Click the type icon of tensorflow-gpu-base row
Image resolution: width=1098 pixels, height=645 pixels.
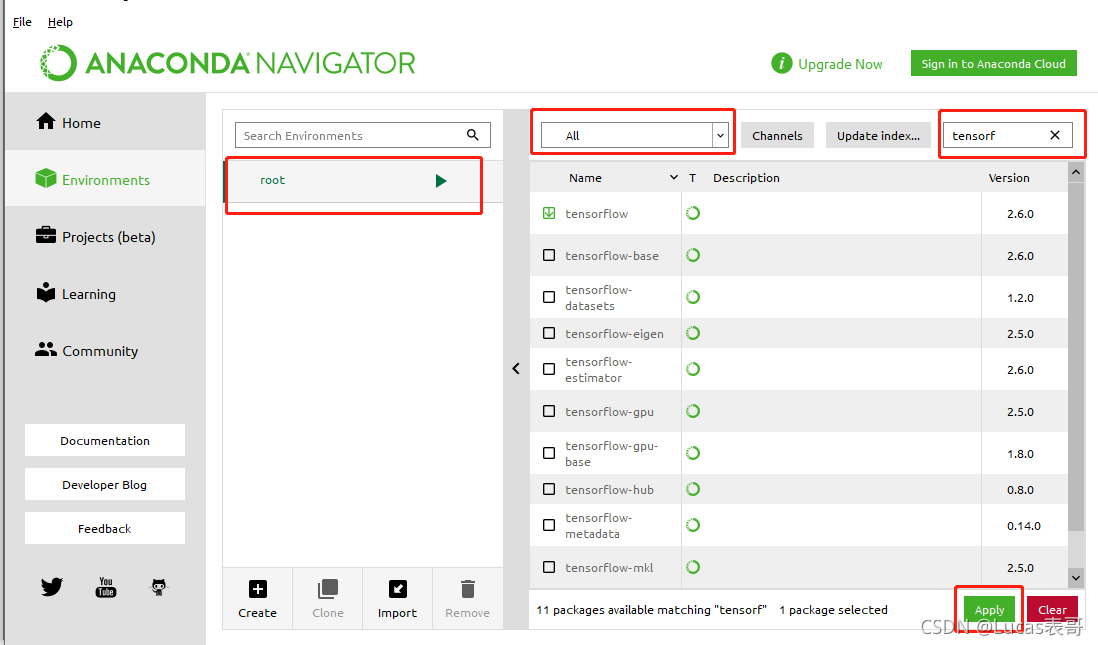click(693, 453)
